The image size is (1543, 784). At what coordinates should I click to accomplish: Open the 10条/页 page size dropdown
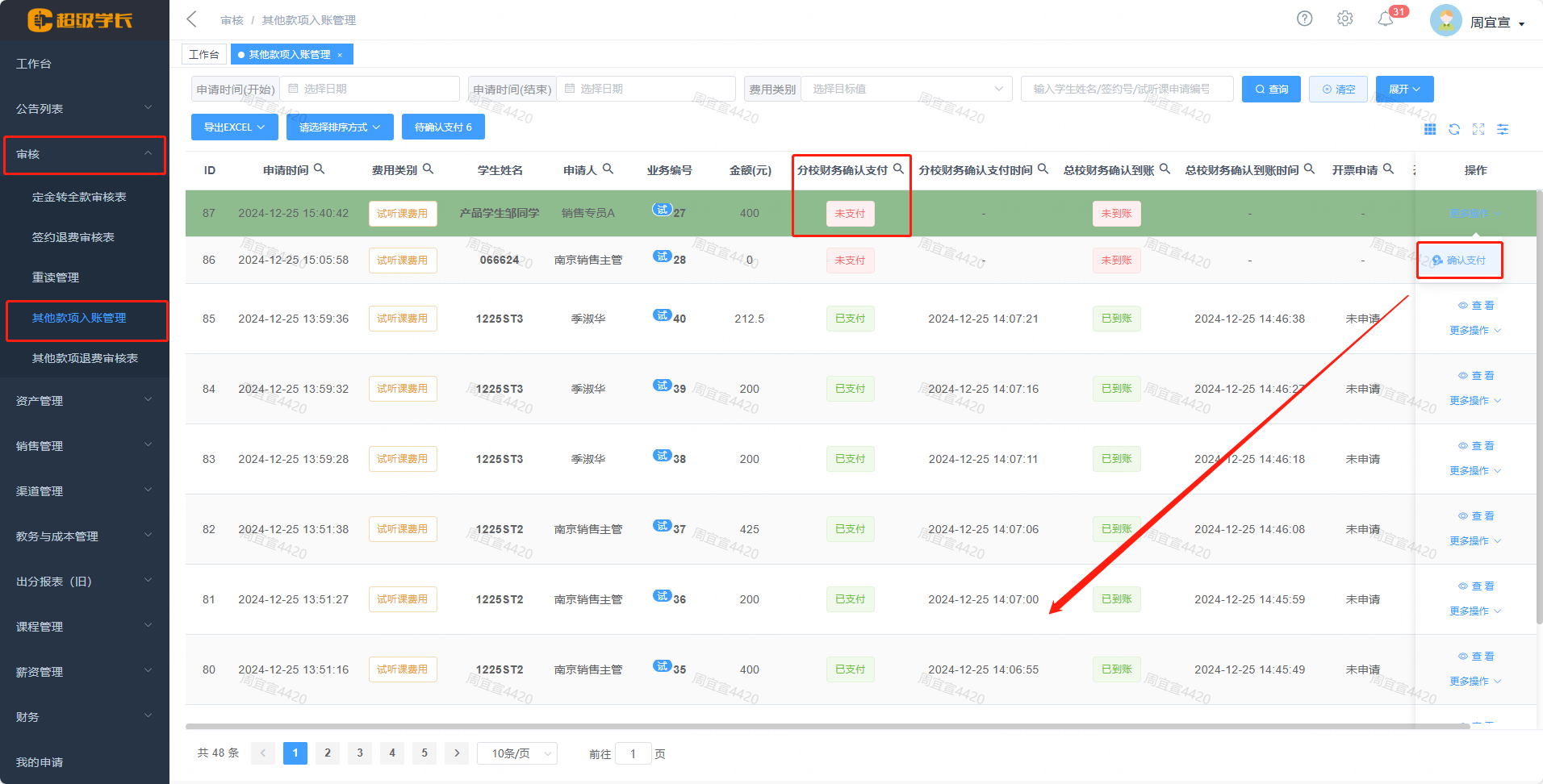[517, 753]
